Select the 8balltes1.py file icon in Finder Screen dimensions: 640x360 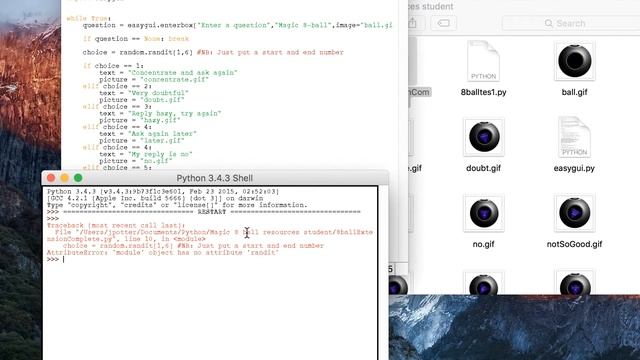click(x=483, y=61)
